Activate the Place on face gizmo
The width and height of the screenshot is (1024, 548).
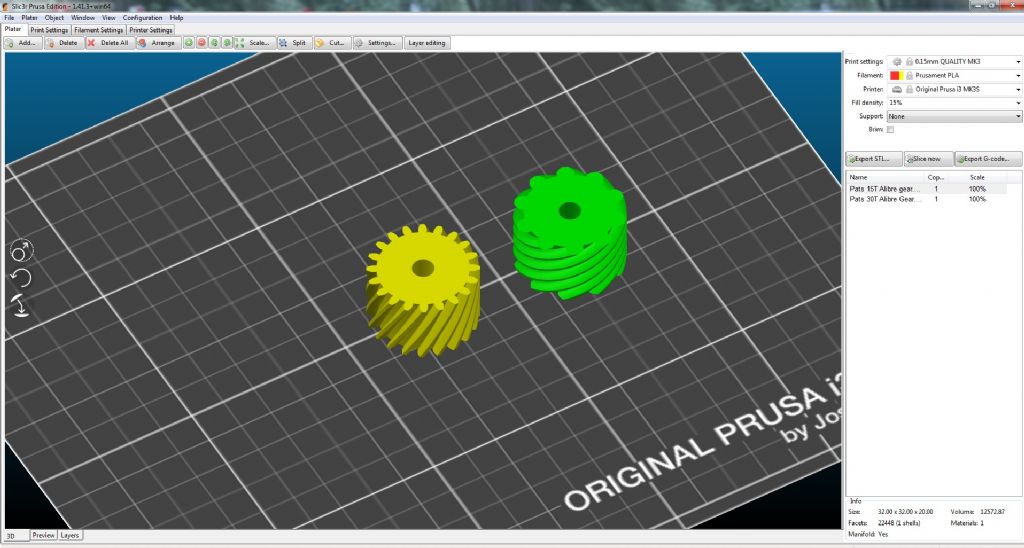pos(22,305)
